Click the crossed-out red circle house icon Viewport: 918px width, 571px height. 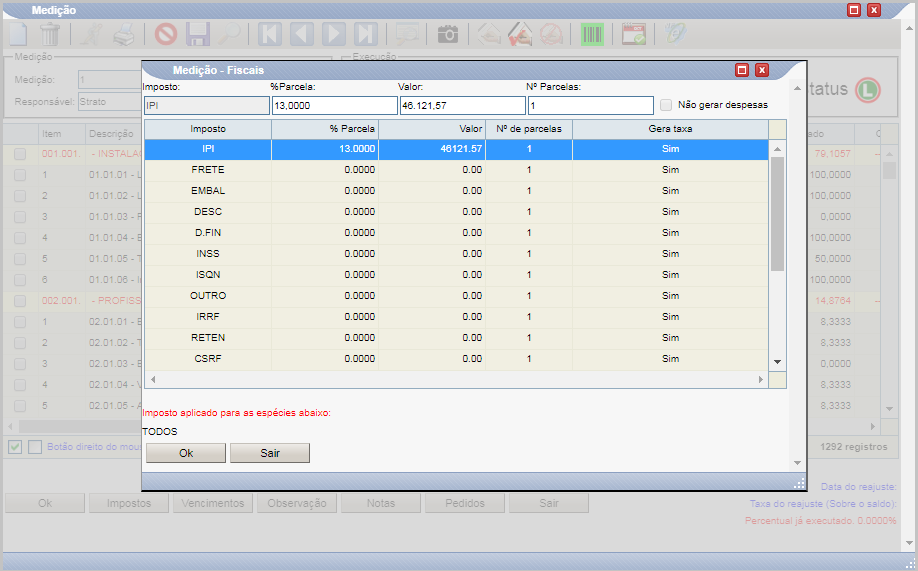551,34
